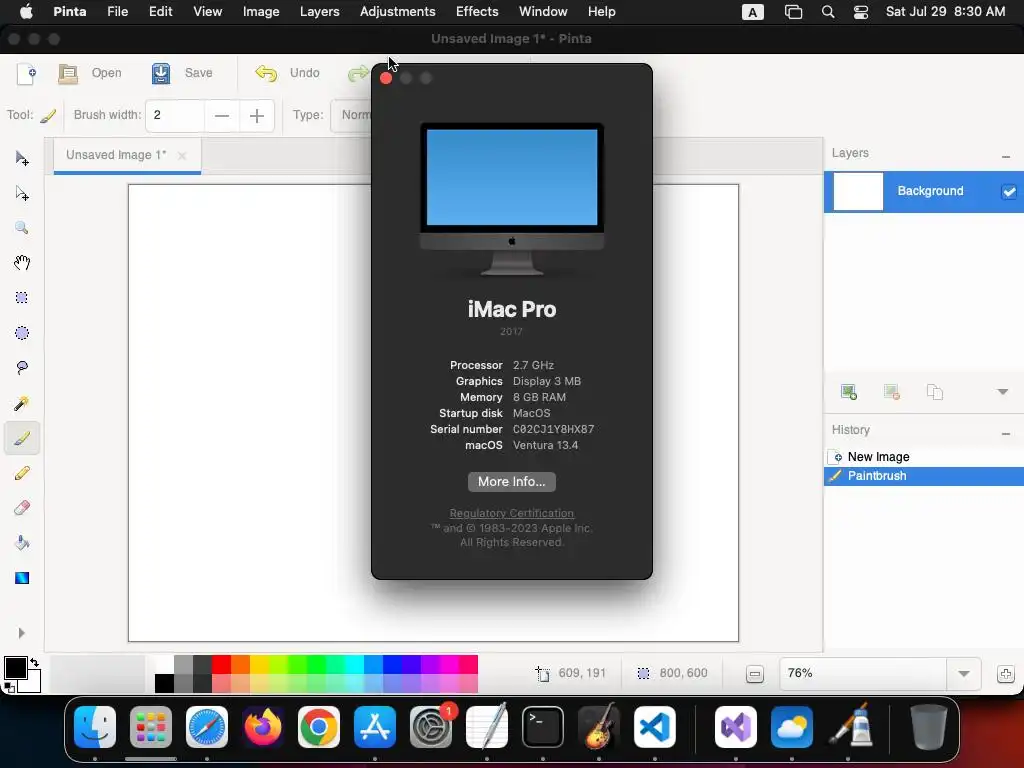Toggle Background layer visibility checkbox
The height and width of the screenshot is (768, 1024).
(x=1009, y=191)
